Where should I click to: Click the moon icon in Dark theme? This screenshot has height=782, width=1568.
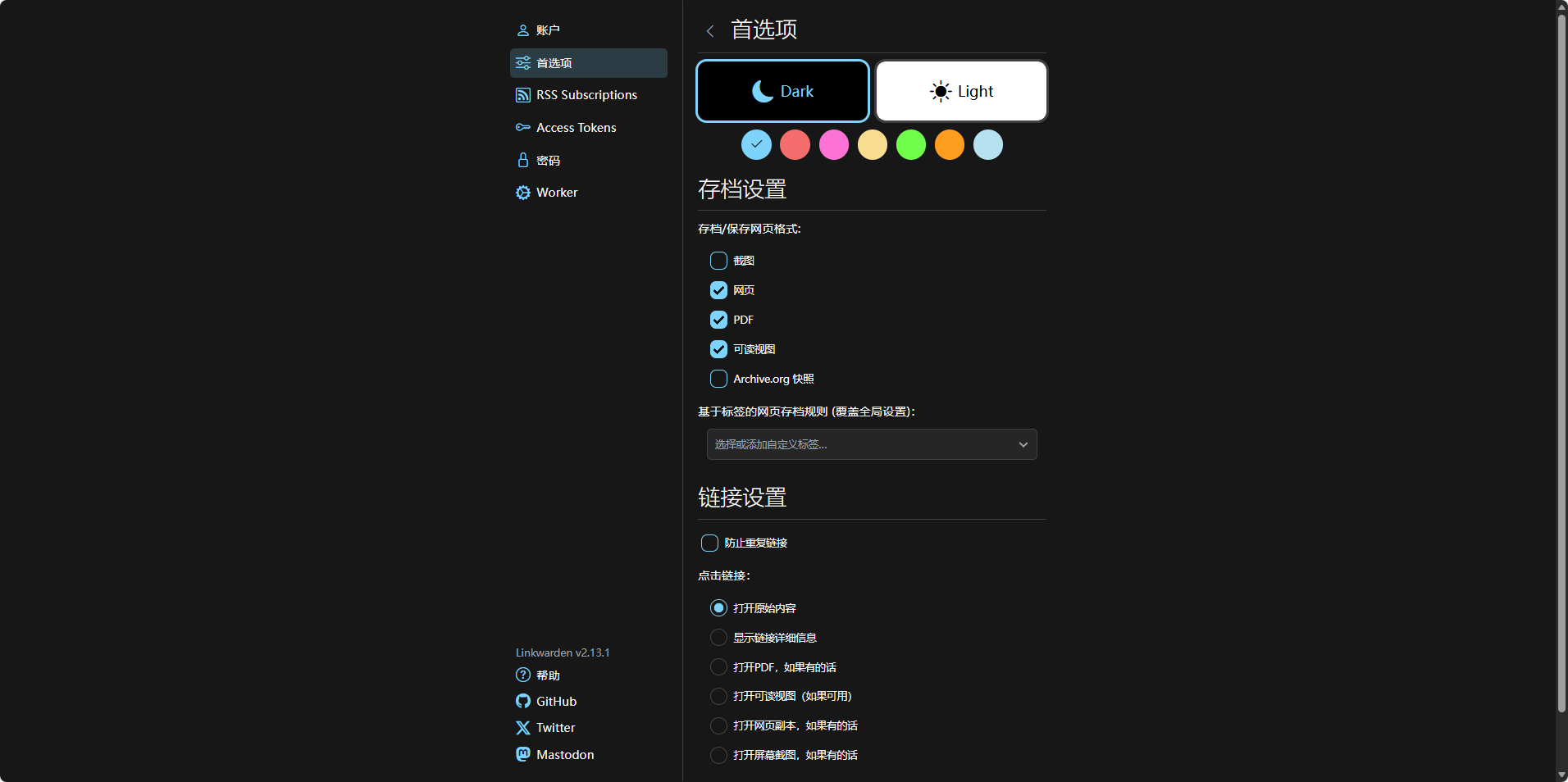click(x=763, y=91)
